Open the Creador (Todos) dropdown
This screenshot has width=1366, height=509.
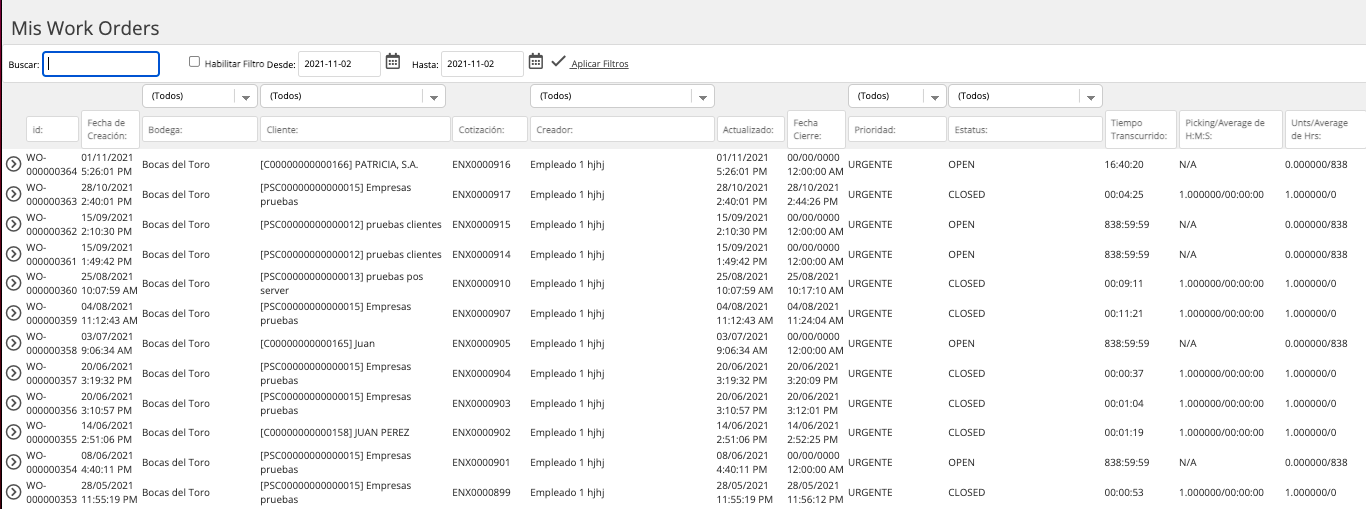pos(622,96)
